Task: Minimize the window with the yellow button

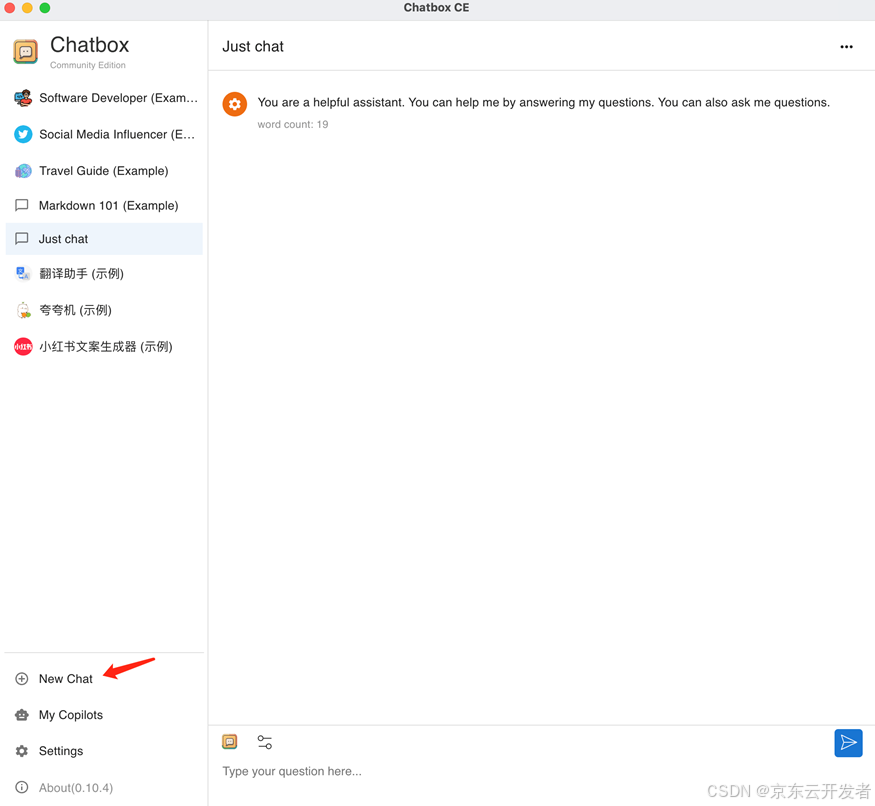Action: pyautogui.click(x=27, y=8)
